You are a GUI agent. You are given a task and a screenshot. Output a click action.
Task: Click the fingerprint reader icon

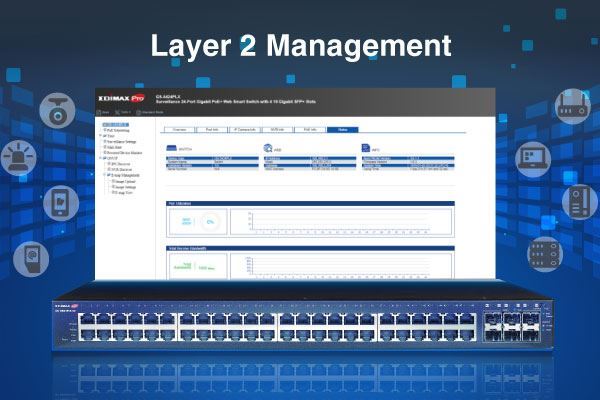30,257
